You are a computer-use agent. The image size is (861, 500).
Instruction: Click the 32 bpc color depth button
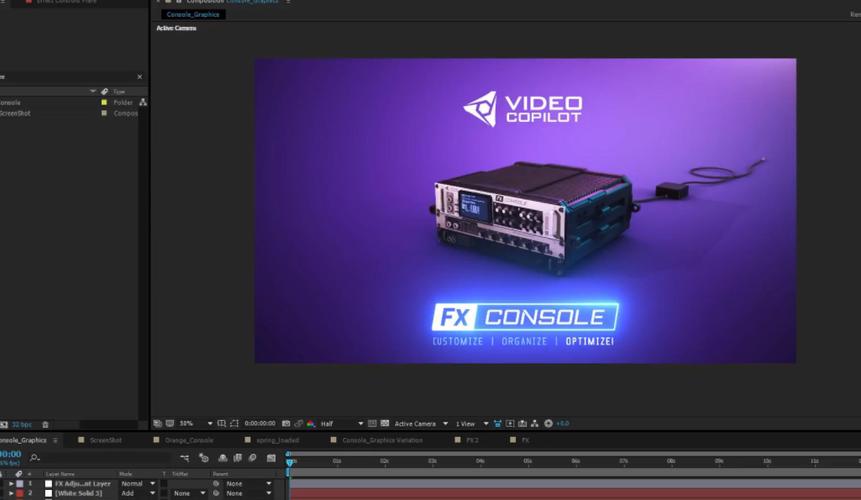(x=21, y=425)
